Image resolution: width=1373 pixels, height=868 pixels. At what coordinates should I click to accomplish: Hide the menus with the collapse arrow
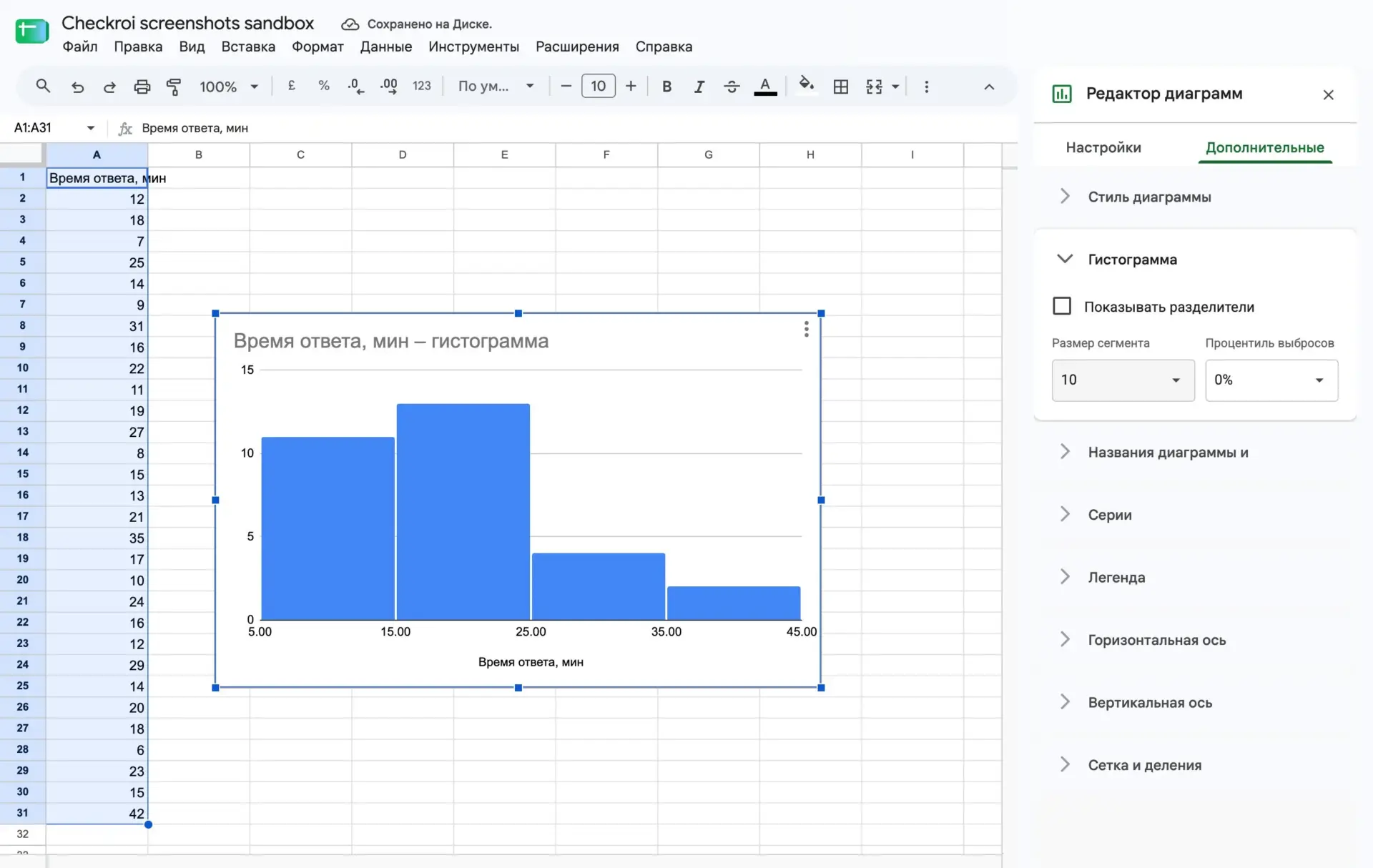pos(989,87)
